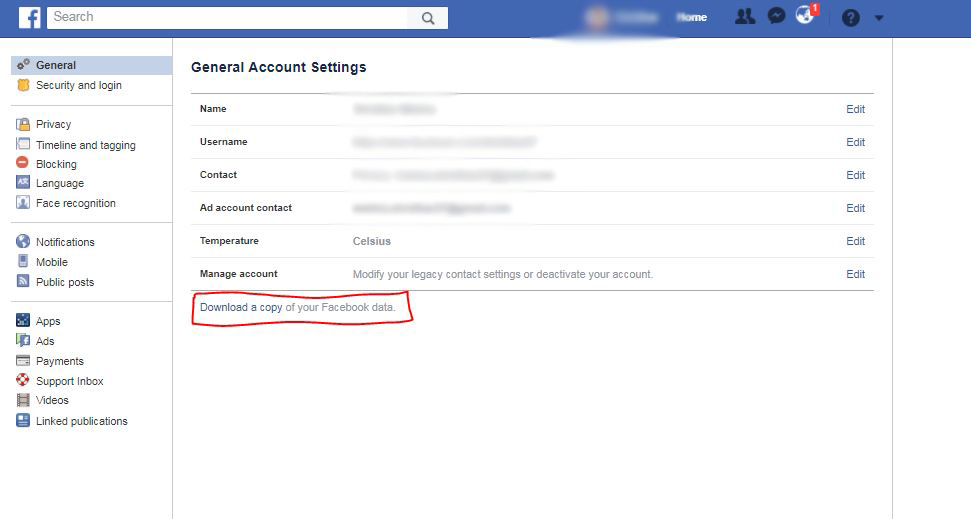
Task: Open Security and login settings
Action: (x=78, y=86)
